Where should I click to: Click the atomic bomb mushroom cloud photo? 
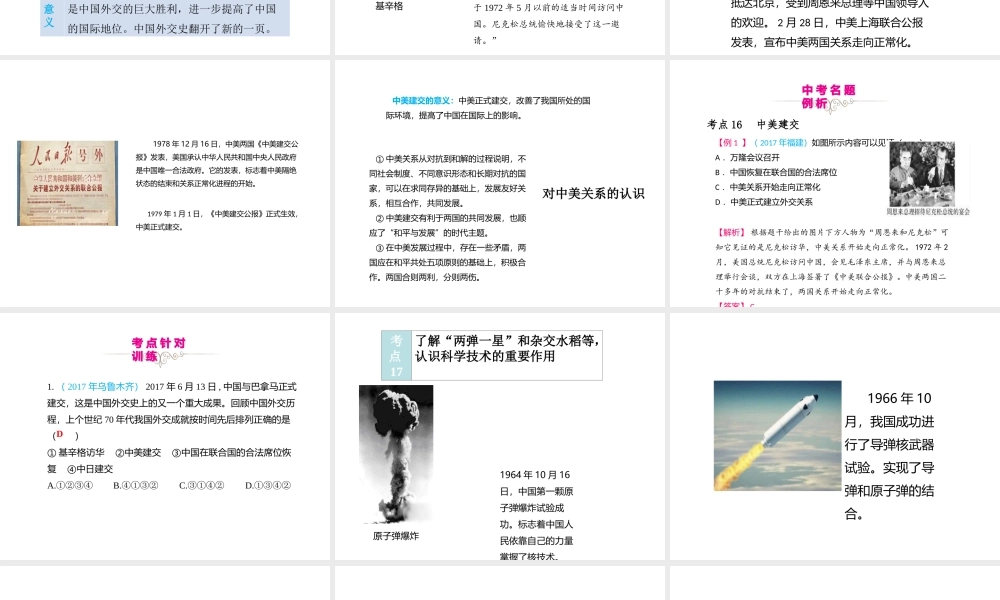click(x=396, y=454)
